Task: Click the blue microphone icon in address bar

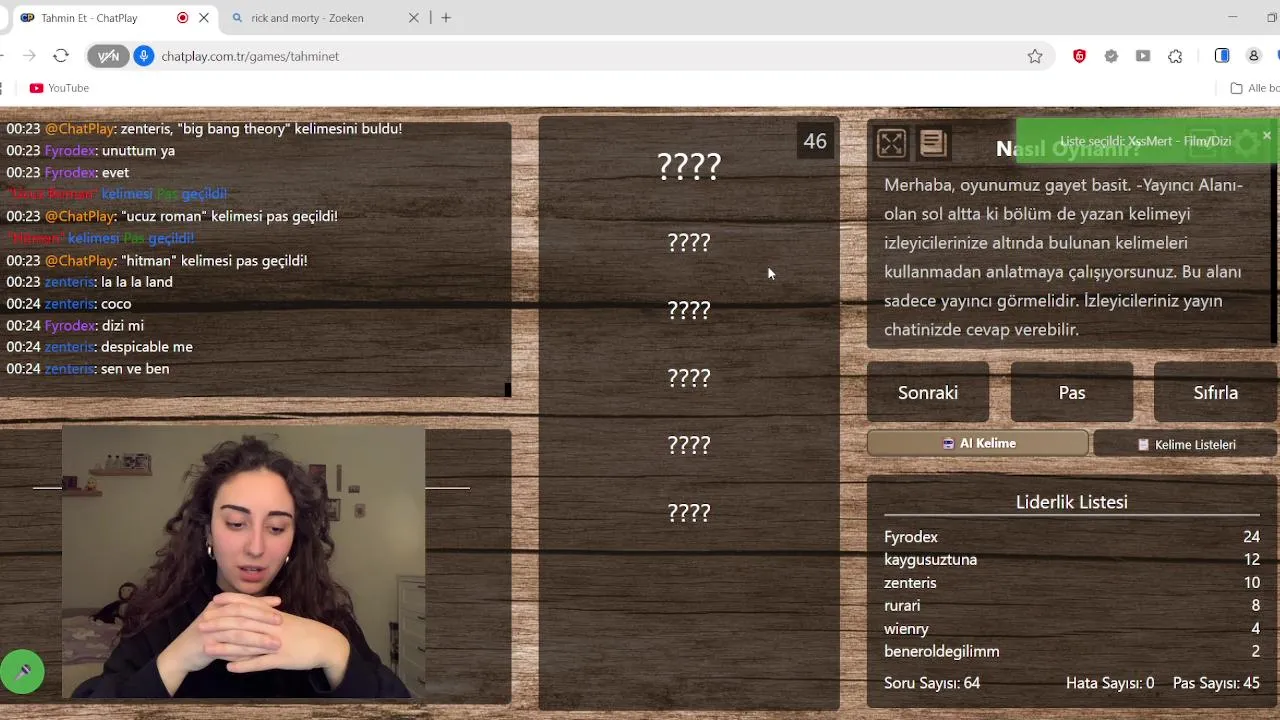Action: (144, 56)
